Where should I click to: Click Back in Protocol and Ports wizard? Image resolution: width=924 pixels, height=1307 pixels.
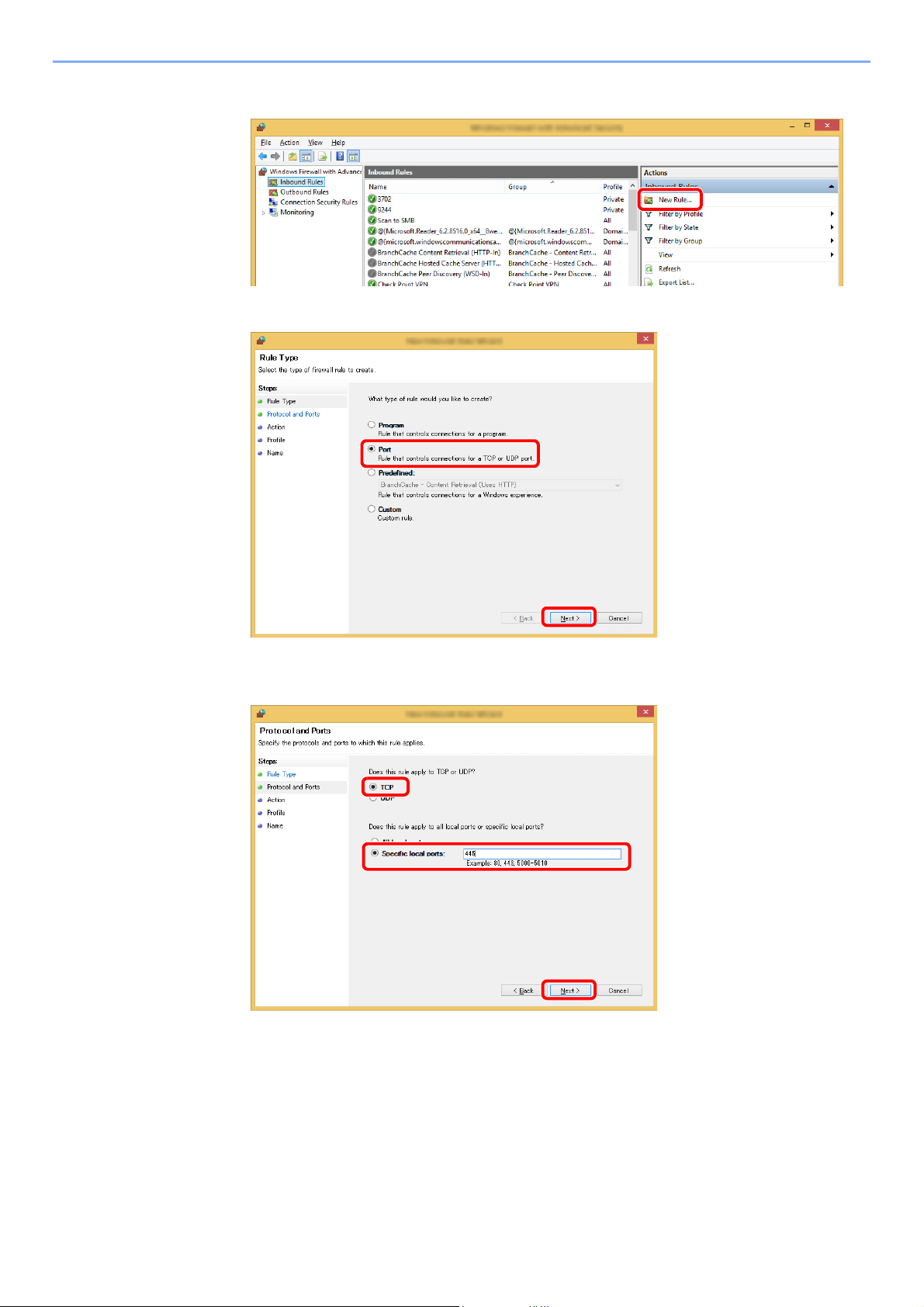(x=523, y=991)
